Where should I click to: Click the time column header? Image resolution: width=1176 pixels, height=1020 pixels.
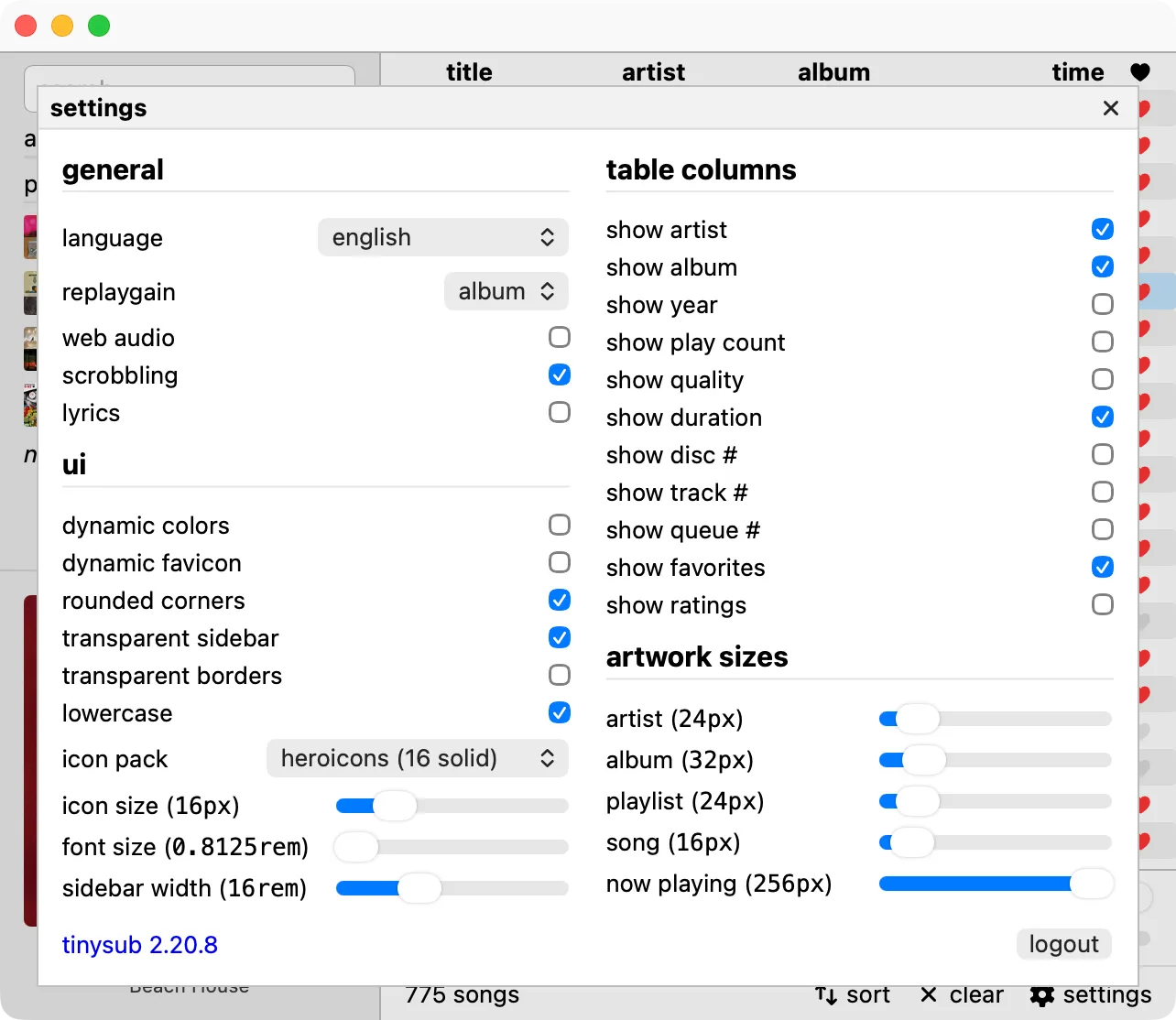pos(1078,72)
